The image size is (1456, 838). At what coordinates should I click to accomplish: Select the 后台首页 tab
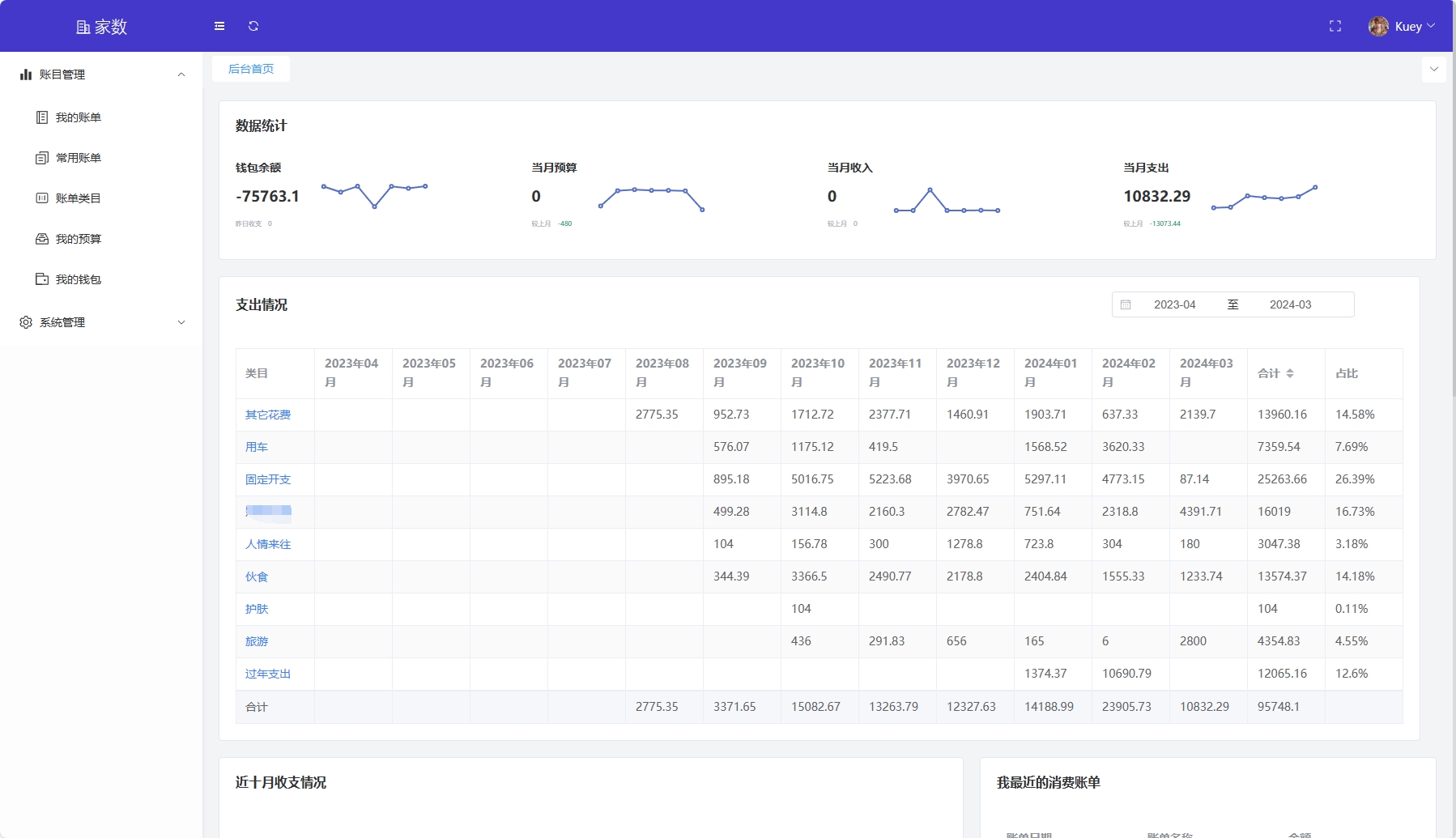pyautogui.click(x=251, y=69)
